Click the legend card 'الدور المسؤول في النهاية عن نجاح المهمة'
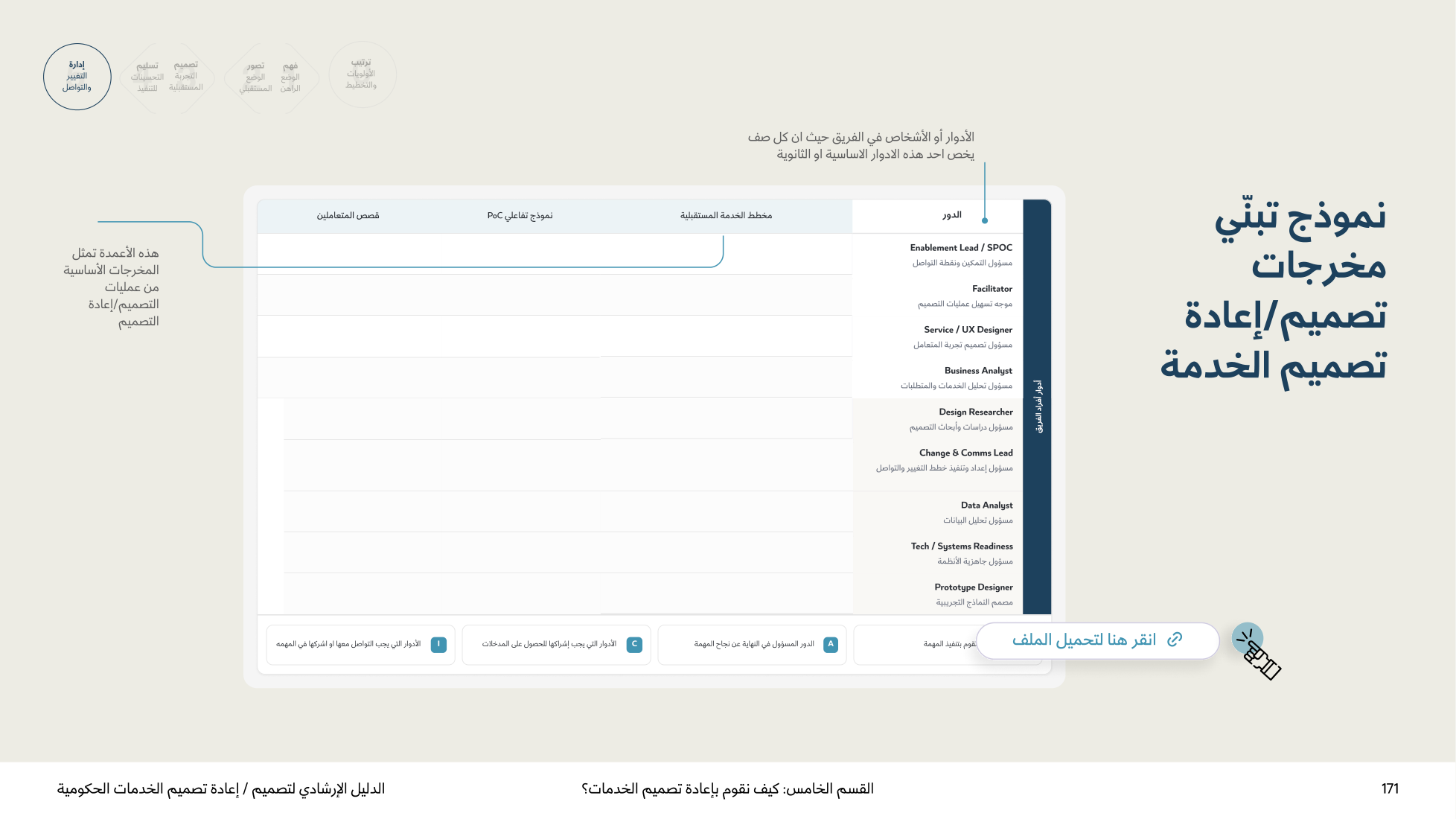This screenshot has width=1456, height=819. click(x=752, y=645)
